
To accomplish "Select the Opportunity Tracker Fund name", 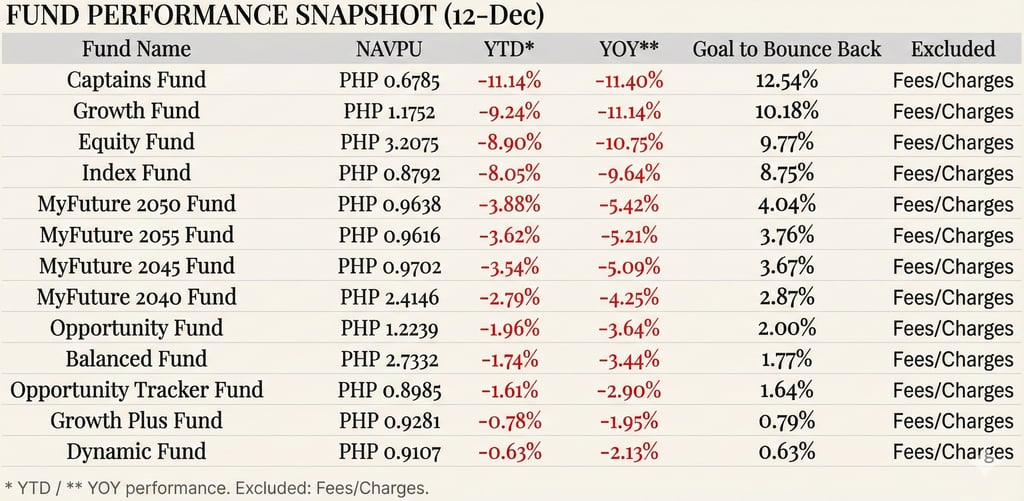I will (136, 390).
